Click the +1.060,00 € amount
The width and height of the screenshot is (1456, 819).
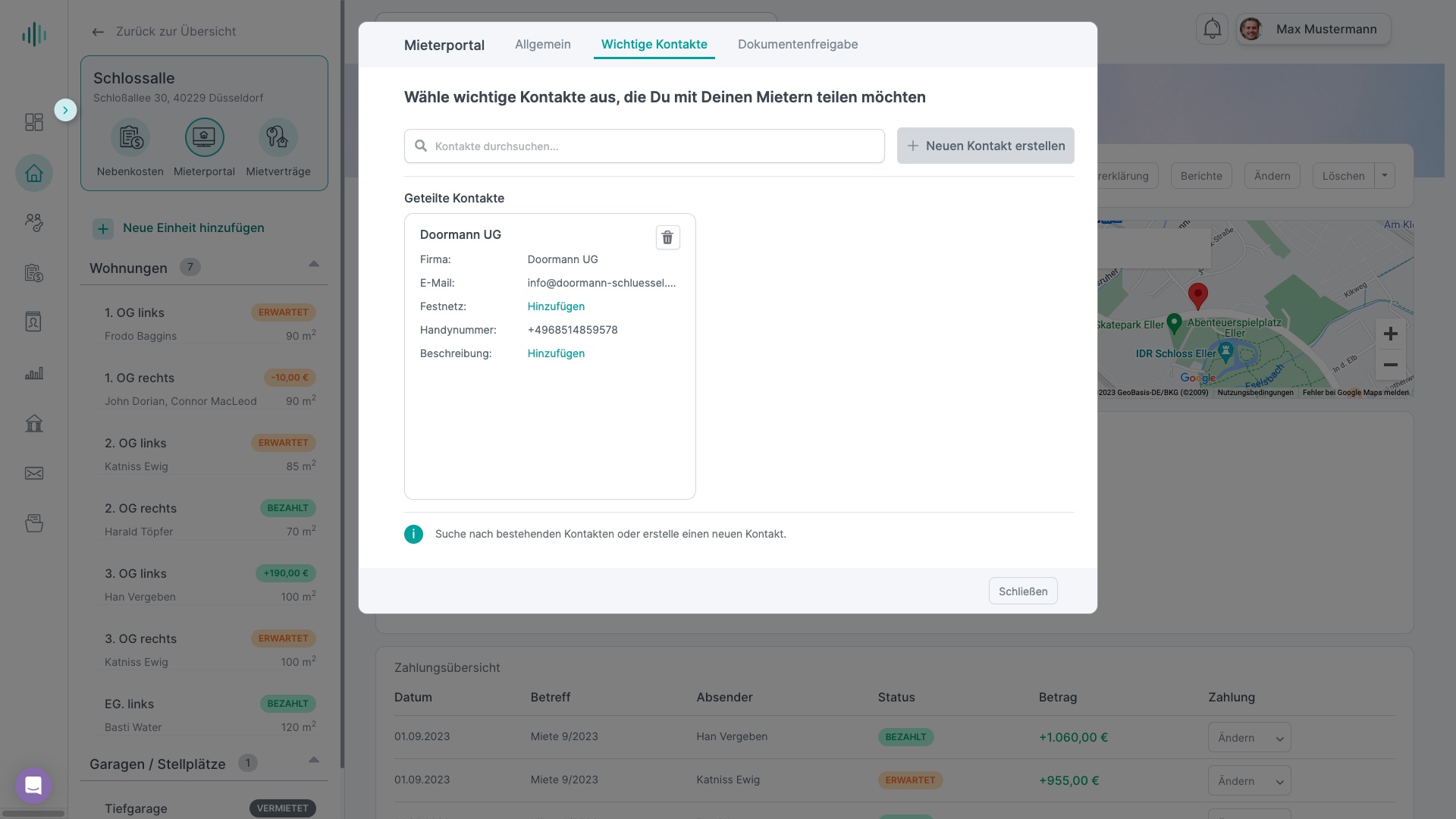(x=1073, y=737)
